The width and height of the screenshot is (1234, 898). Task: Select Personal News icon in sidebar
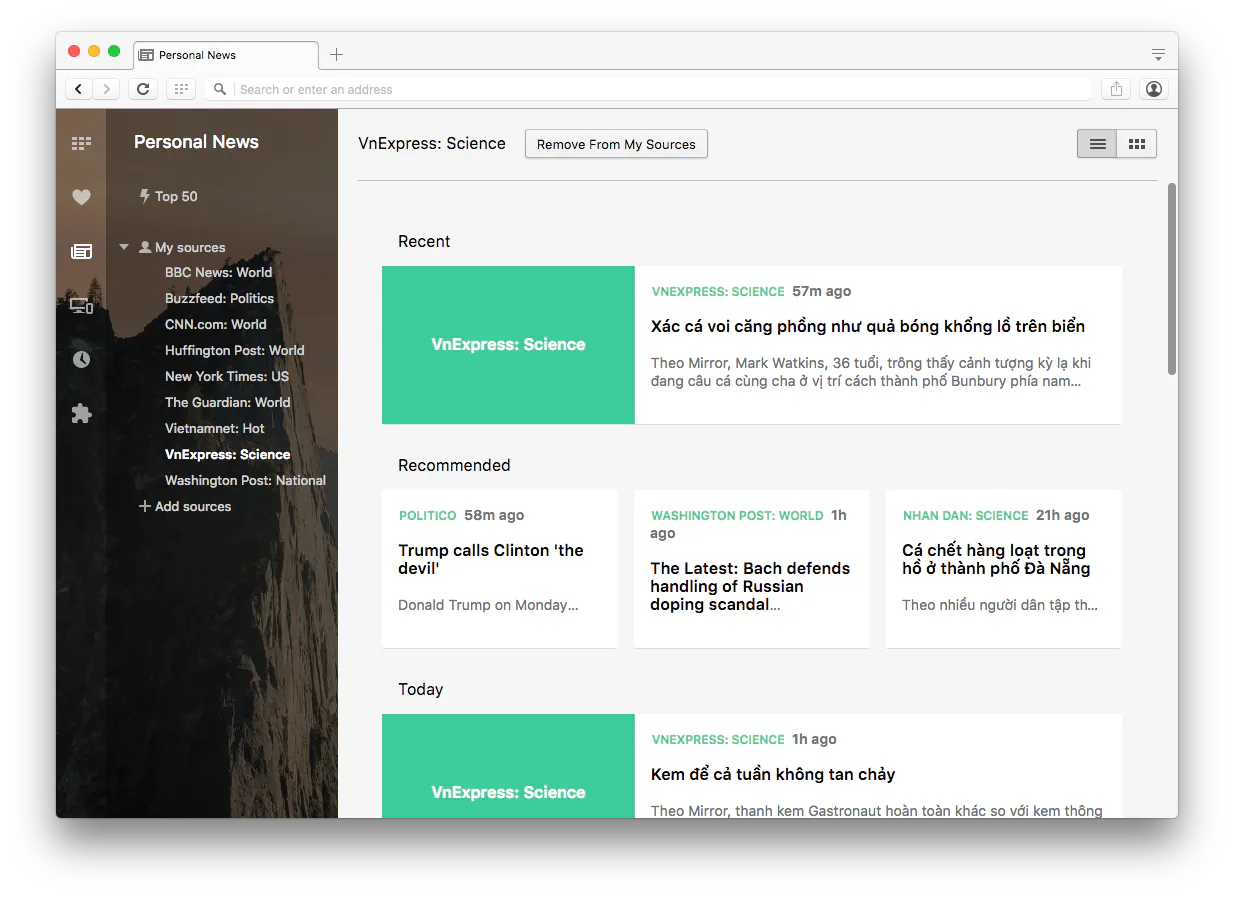pos(81,251)
